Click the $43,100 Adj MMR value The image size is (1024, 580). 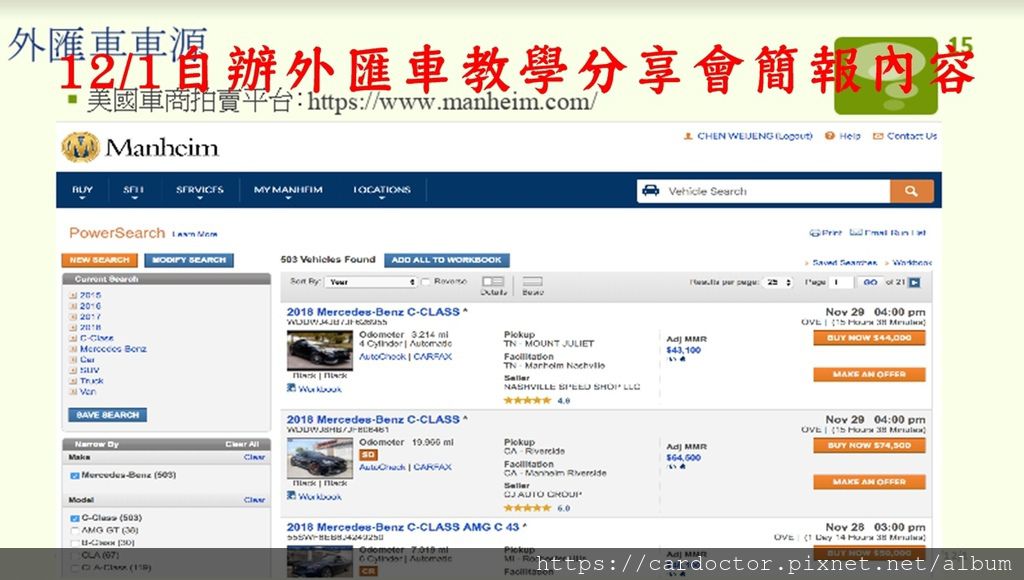(x=683, y=350)
